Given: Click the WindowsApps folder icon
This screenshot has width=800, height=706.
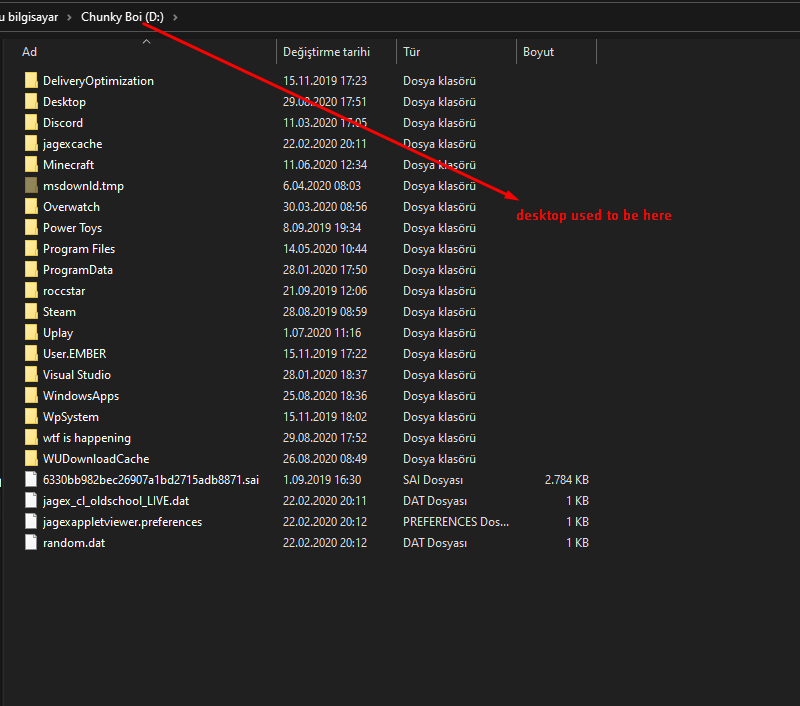Looking at the screenshot, I should tap(31, 395).
